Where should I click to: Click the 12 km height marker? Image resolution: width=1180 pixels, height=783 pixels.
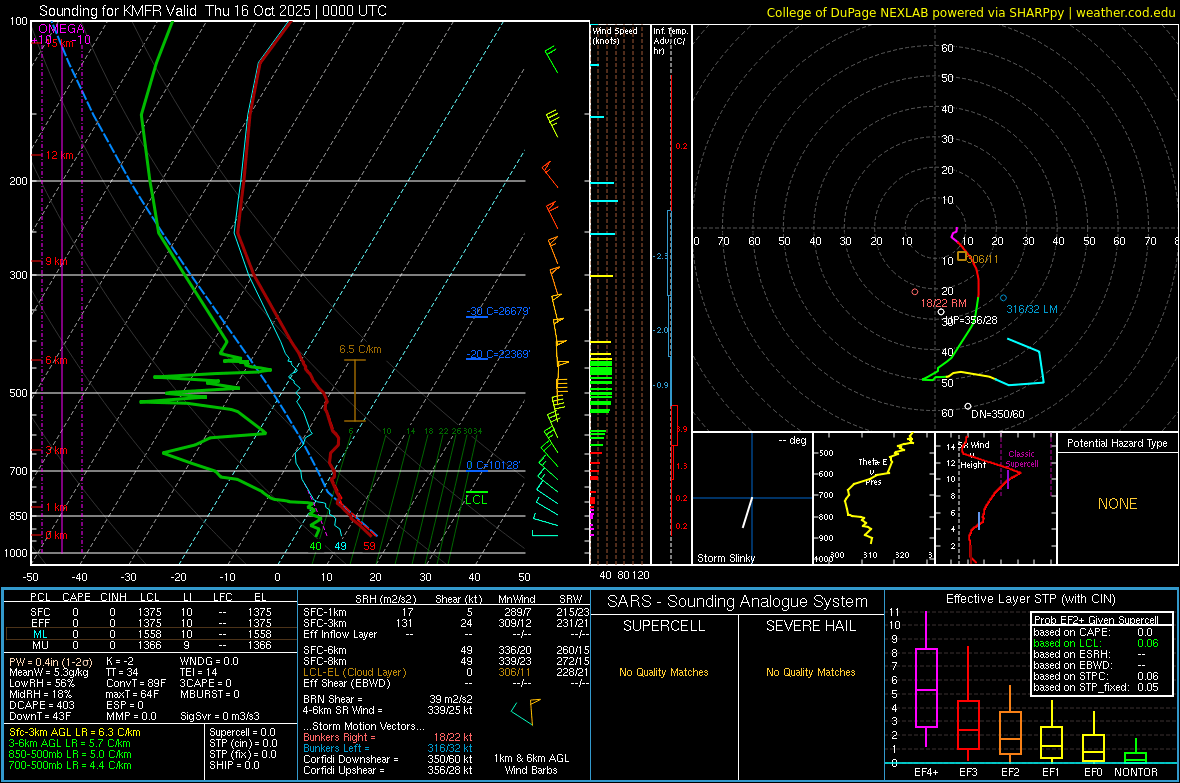coord(59,155)
